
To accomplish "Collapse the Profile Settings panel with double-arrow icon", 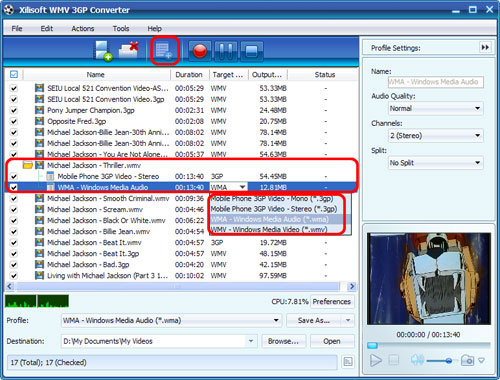I will (485, 47).
